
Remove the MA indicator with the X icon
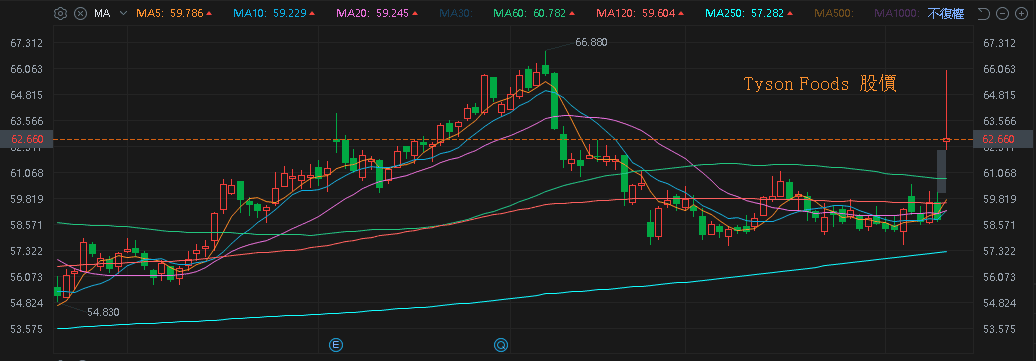pos(80,13)
